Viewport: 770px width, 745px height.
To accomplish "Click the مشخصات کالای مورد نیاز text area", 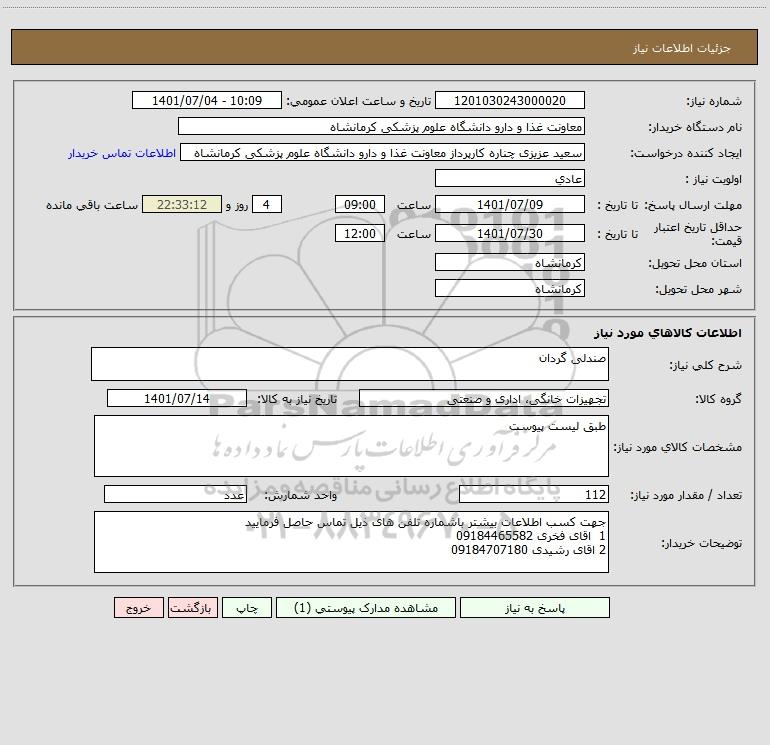I will click(351, 446).
